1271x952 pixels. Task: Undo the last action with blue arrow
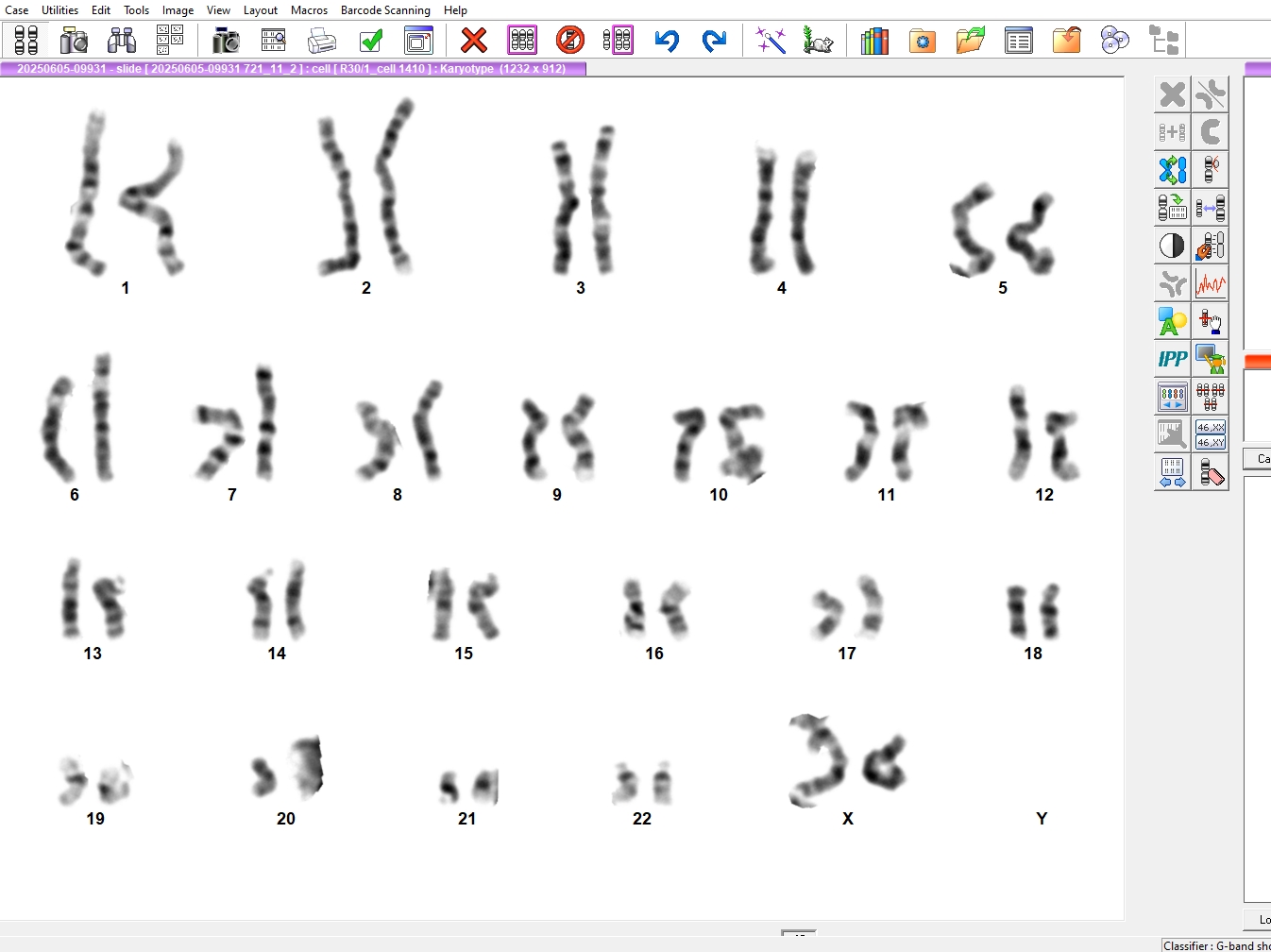(x=667, y=41)
